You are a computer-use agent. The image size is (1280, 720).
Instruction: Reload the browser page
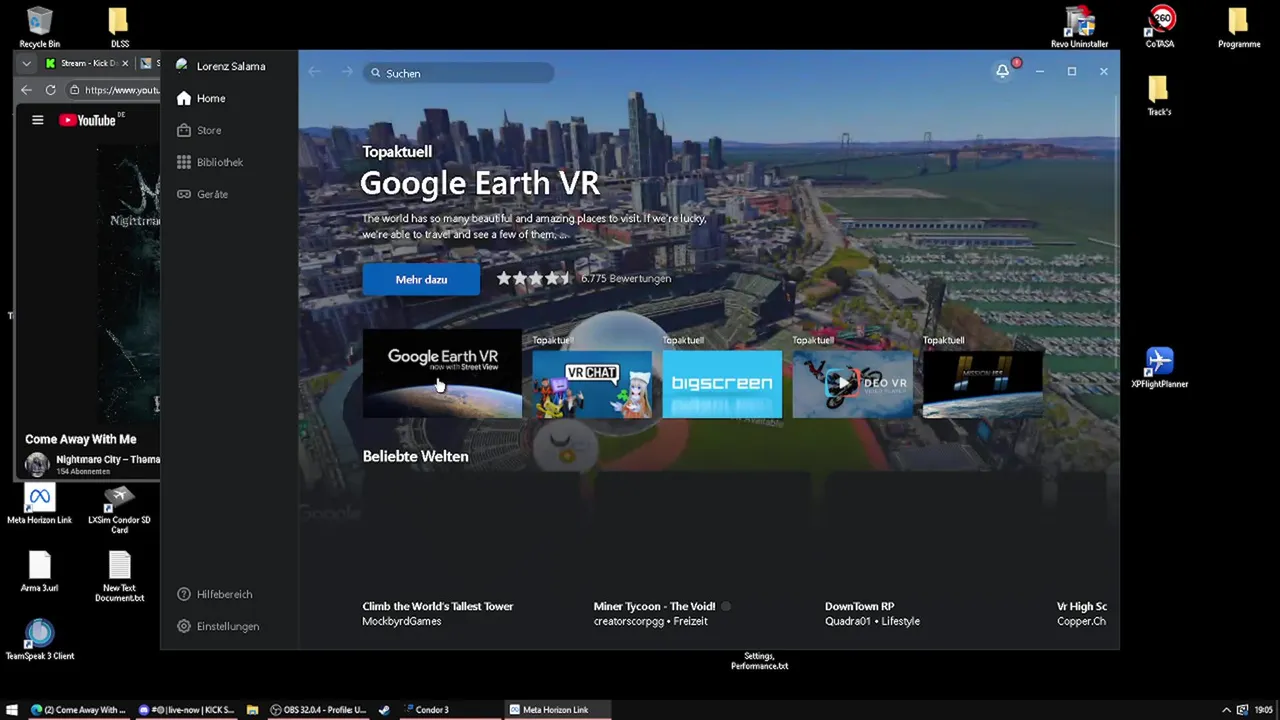[x=51, y=90]
